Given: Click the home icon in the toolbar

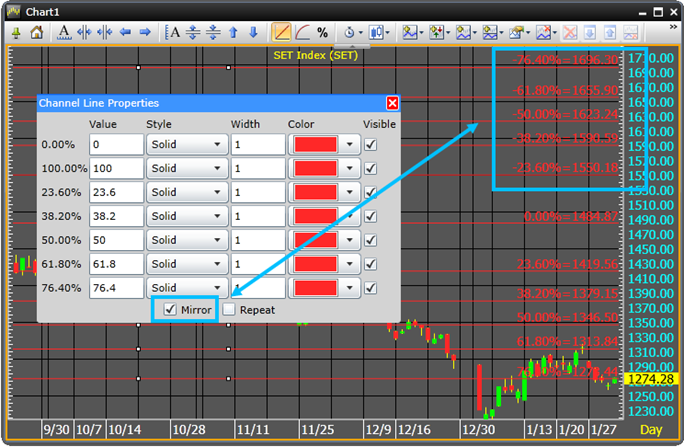Looking at the screenshot, I should click(36, 32).
